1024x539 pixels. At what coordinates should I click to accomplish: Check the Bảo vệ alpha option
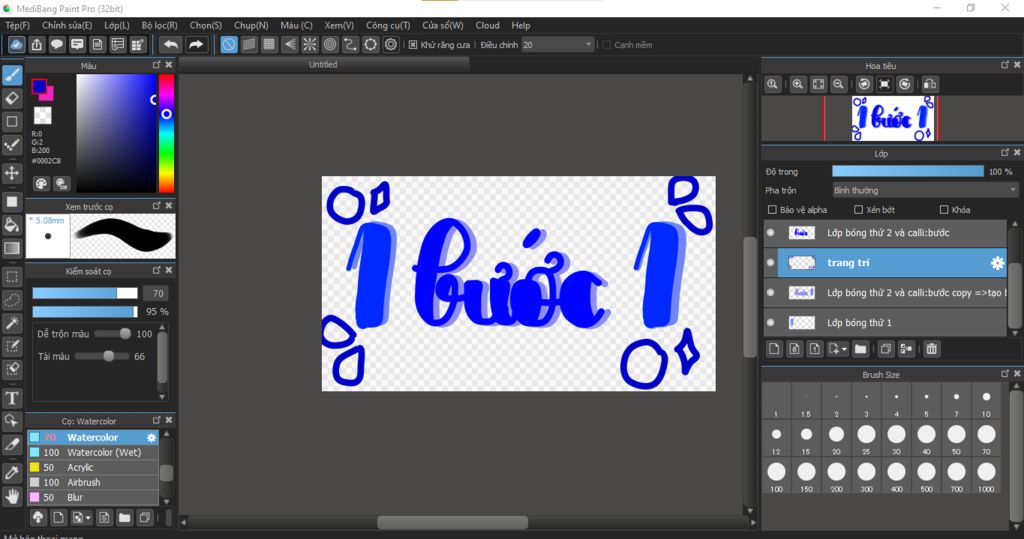point(772,210)
